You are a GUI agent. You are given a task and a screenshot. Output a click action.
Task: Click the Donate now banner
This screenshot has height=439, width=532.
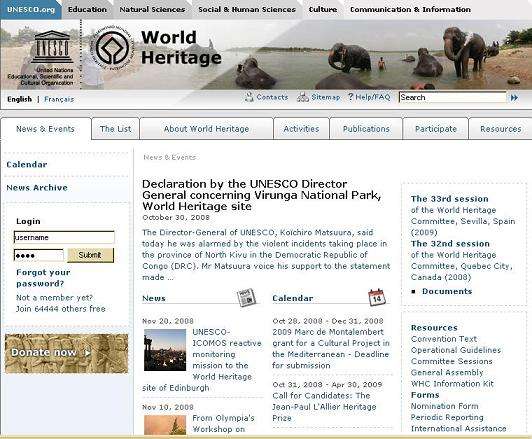click(66, 354)
